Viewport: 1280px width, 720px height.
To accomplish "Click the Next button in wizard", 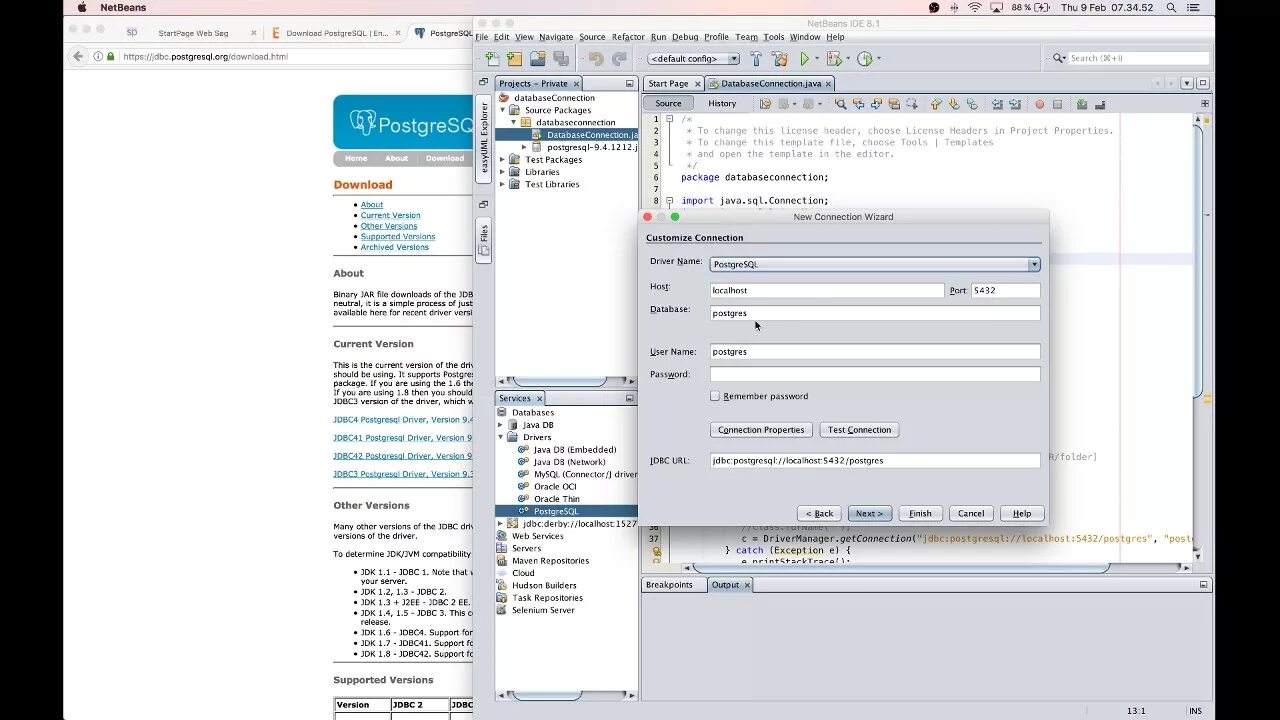I will (869, 513).
